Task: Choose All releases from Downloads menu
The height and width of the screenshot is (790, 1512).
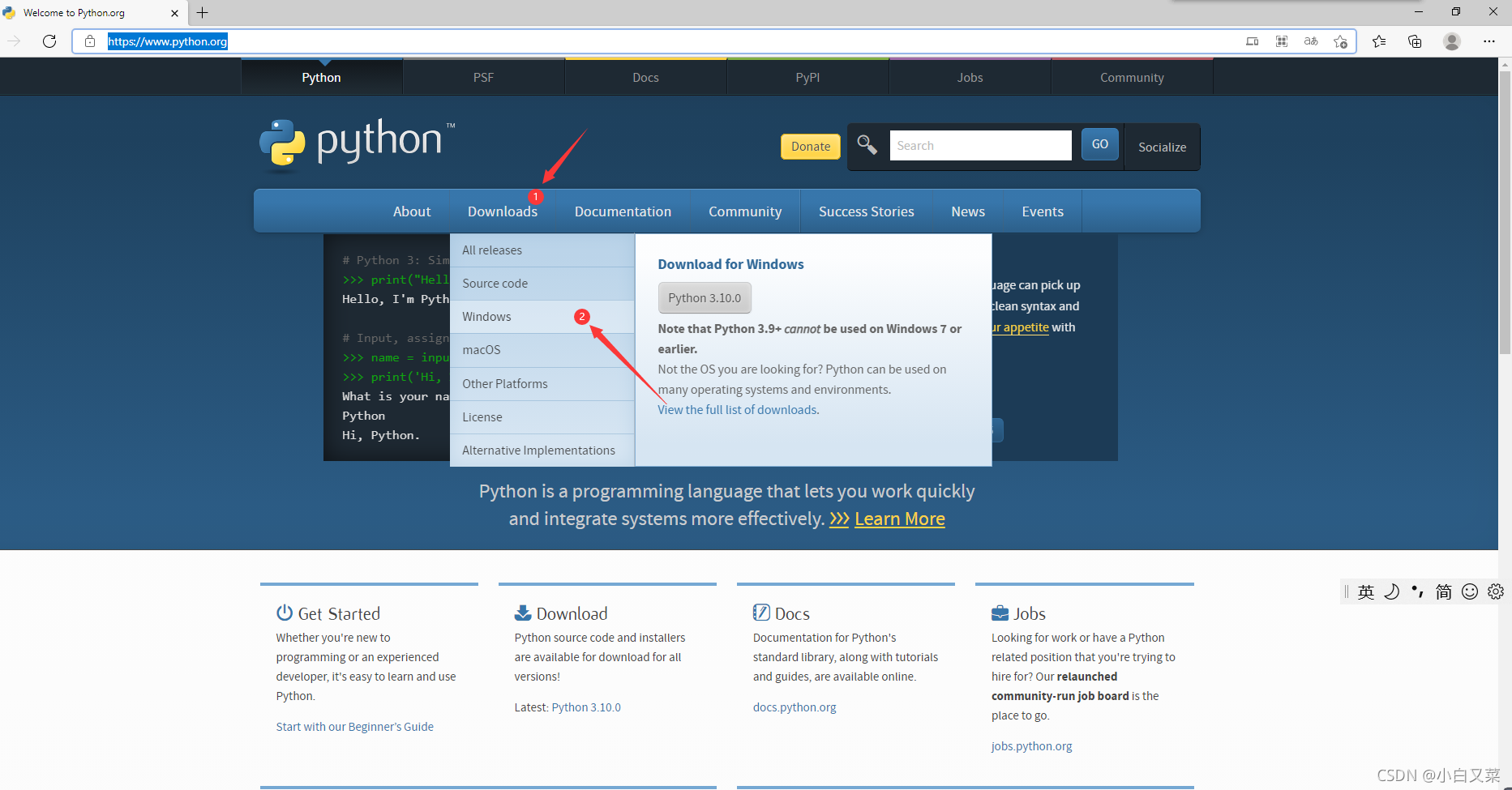Action: tap(542, 250)
